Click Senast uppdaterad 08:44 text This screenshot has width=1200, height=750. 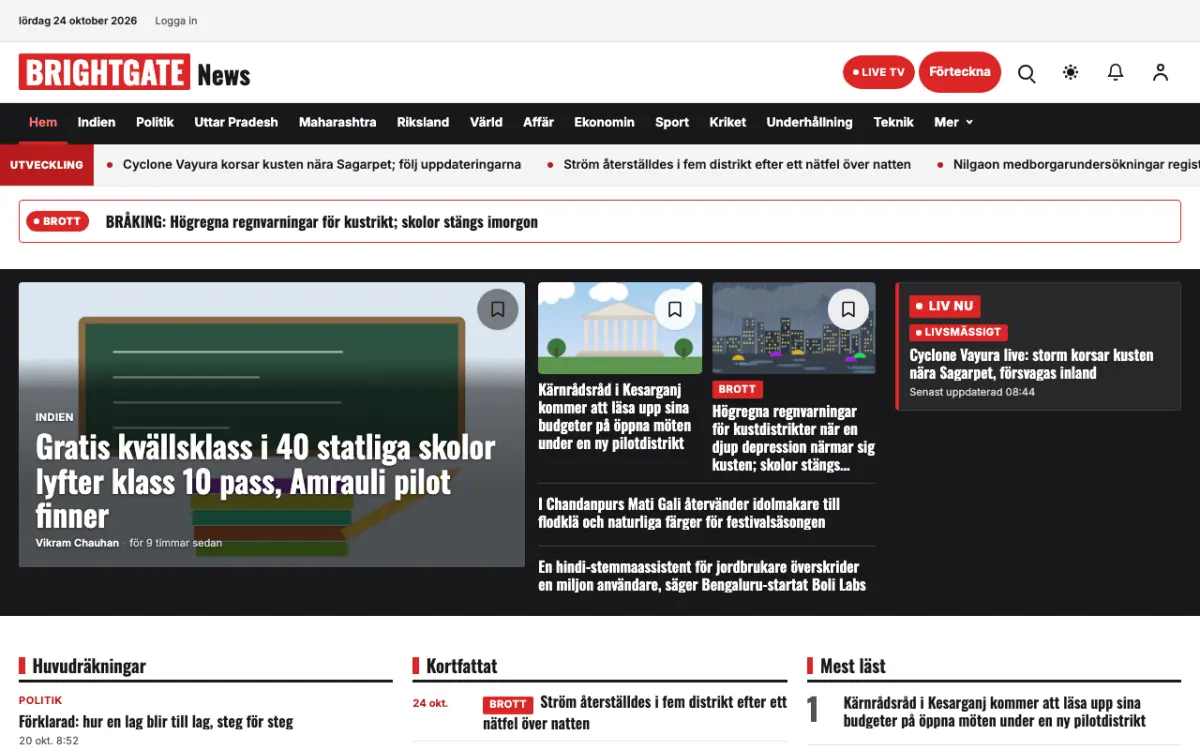pyautogui.click(x=972, y=392)
